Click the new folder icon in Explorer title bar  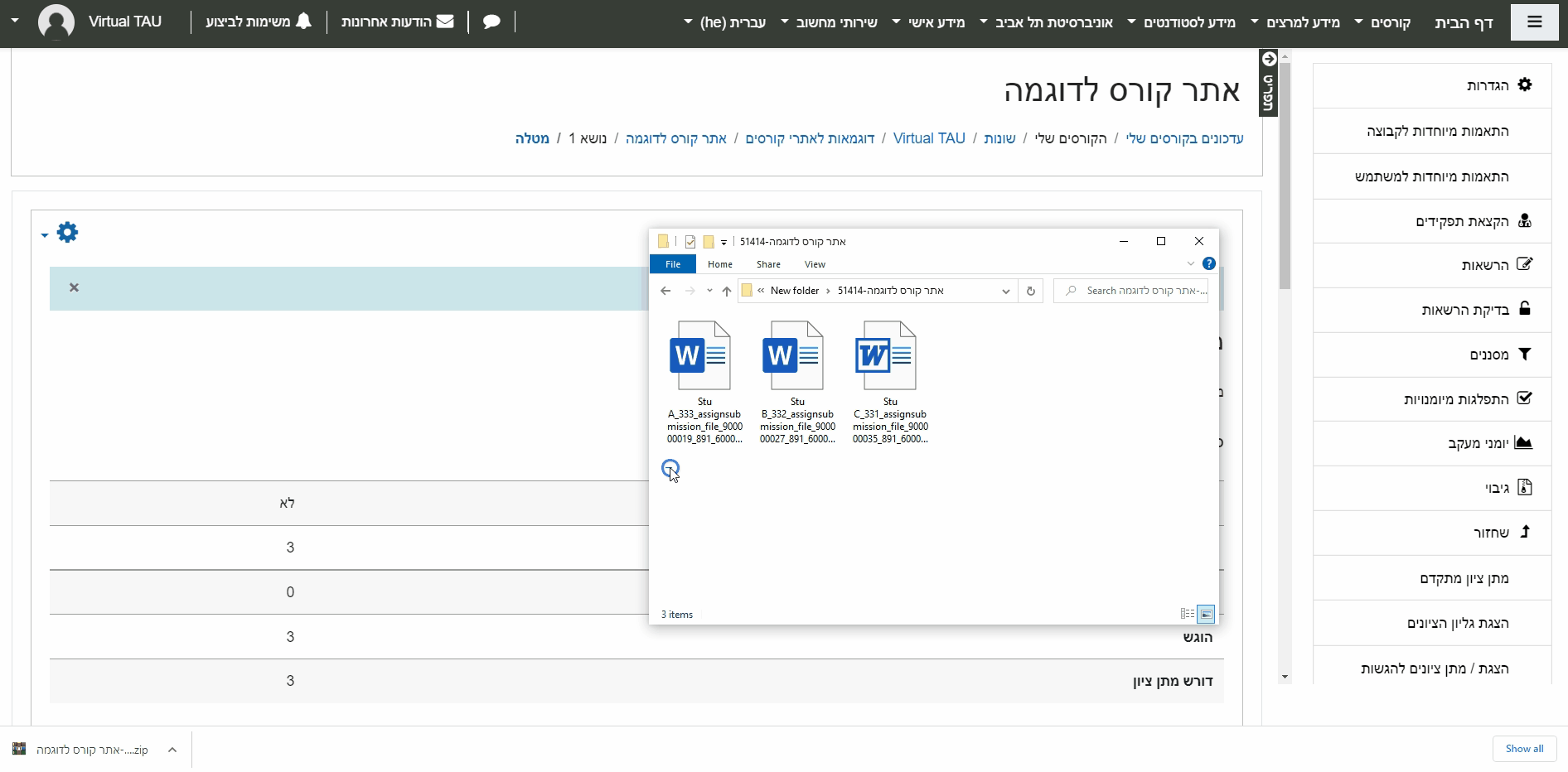point(709,241)
